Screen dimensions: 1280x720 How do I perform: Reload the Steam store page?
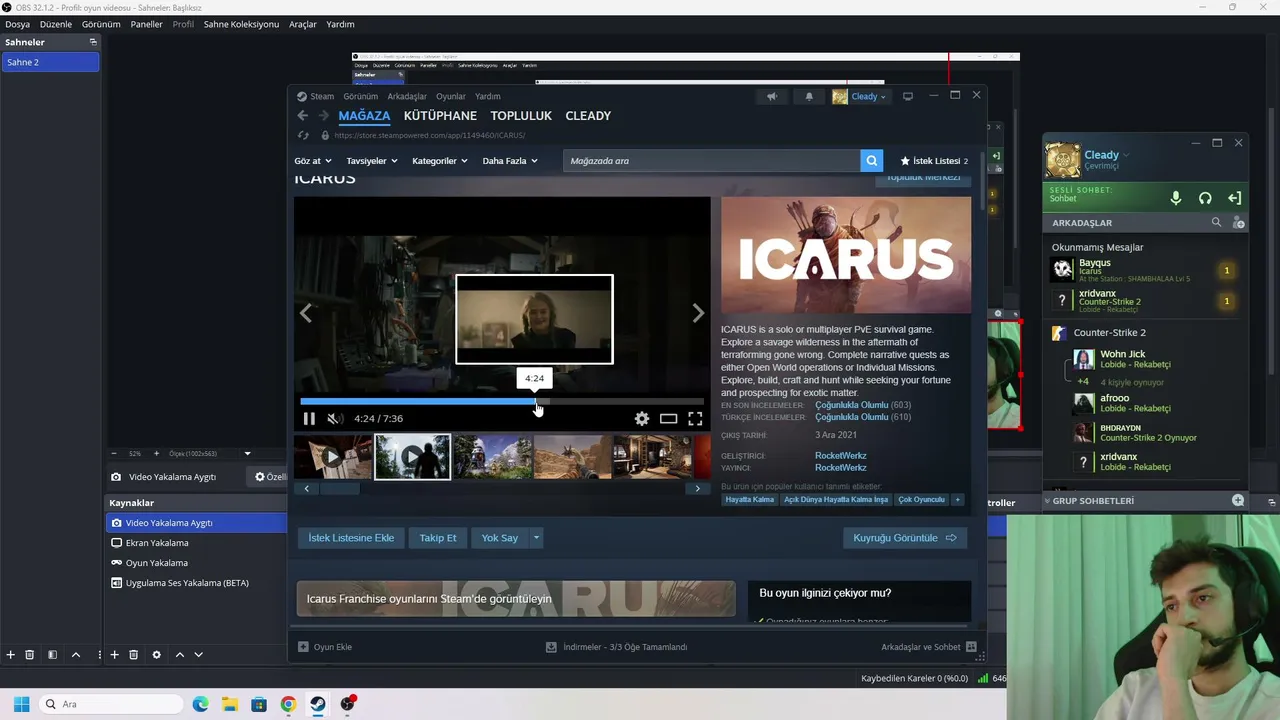coord(303,135)
